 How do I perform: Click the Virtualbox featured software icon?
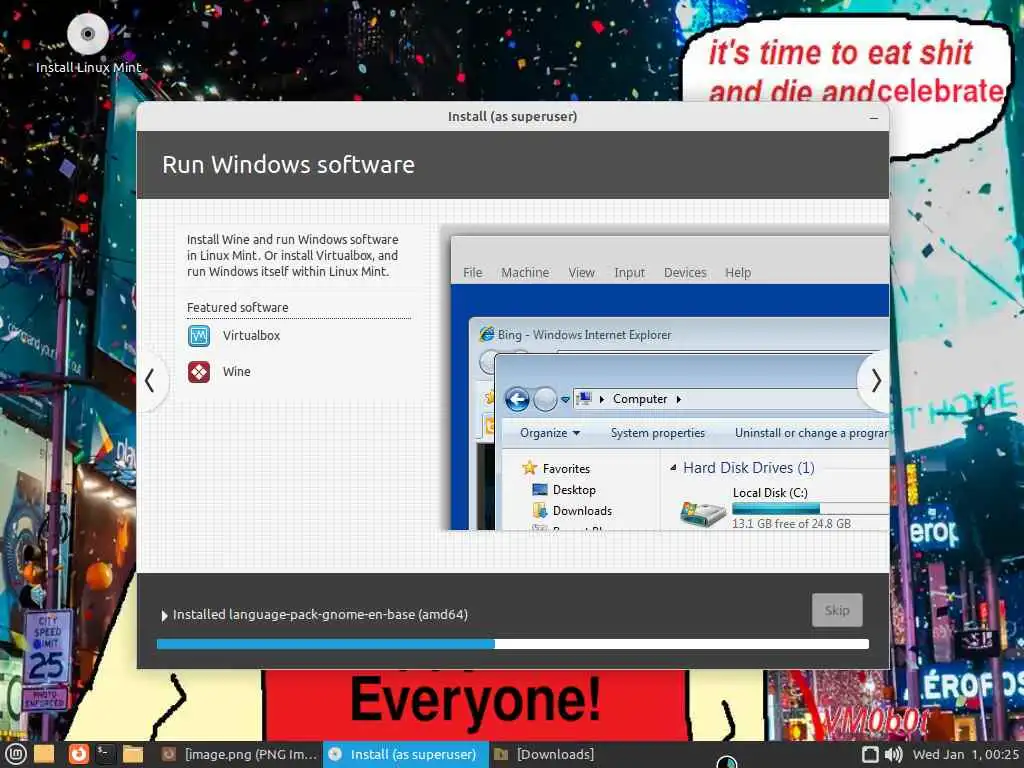[199, 336]
